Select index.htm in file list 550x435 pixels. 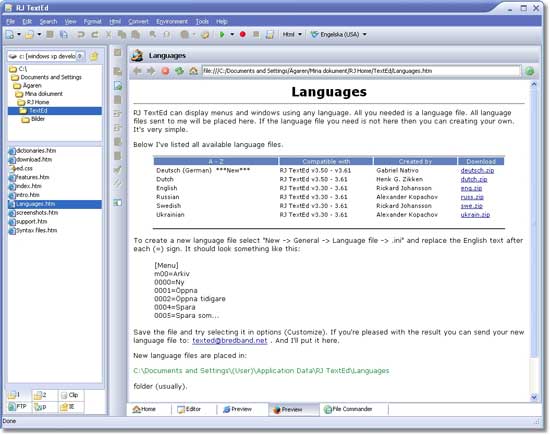click(29, 186)
